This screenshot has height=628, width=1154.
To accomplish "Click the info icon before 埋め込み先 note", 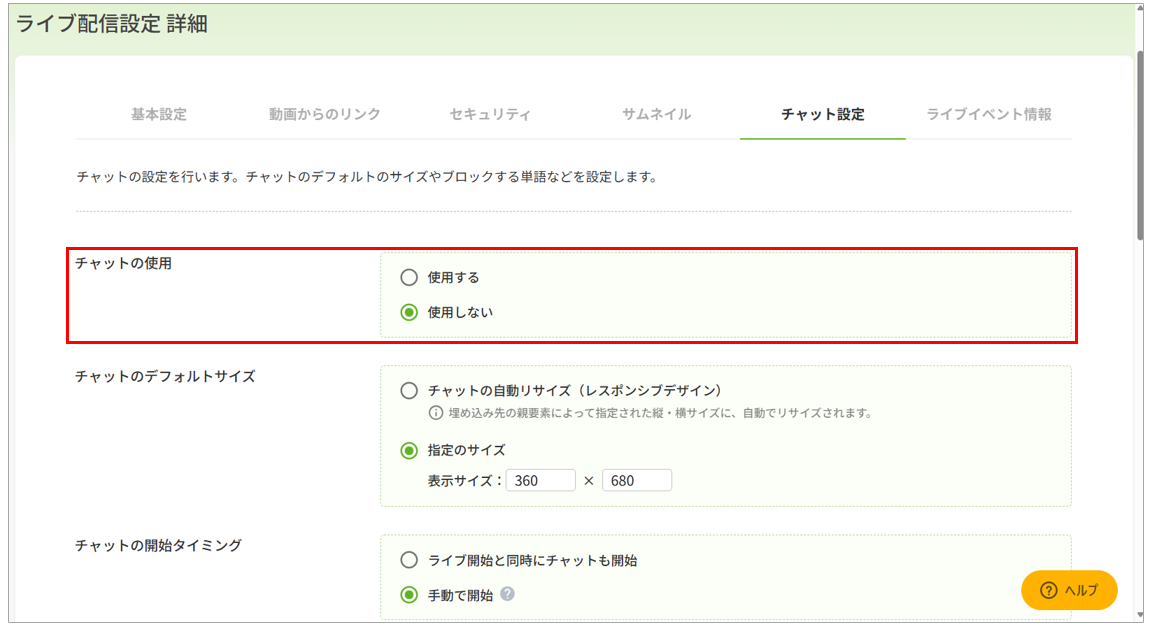I will coord(435,413).
